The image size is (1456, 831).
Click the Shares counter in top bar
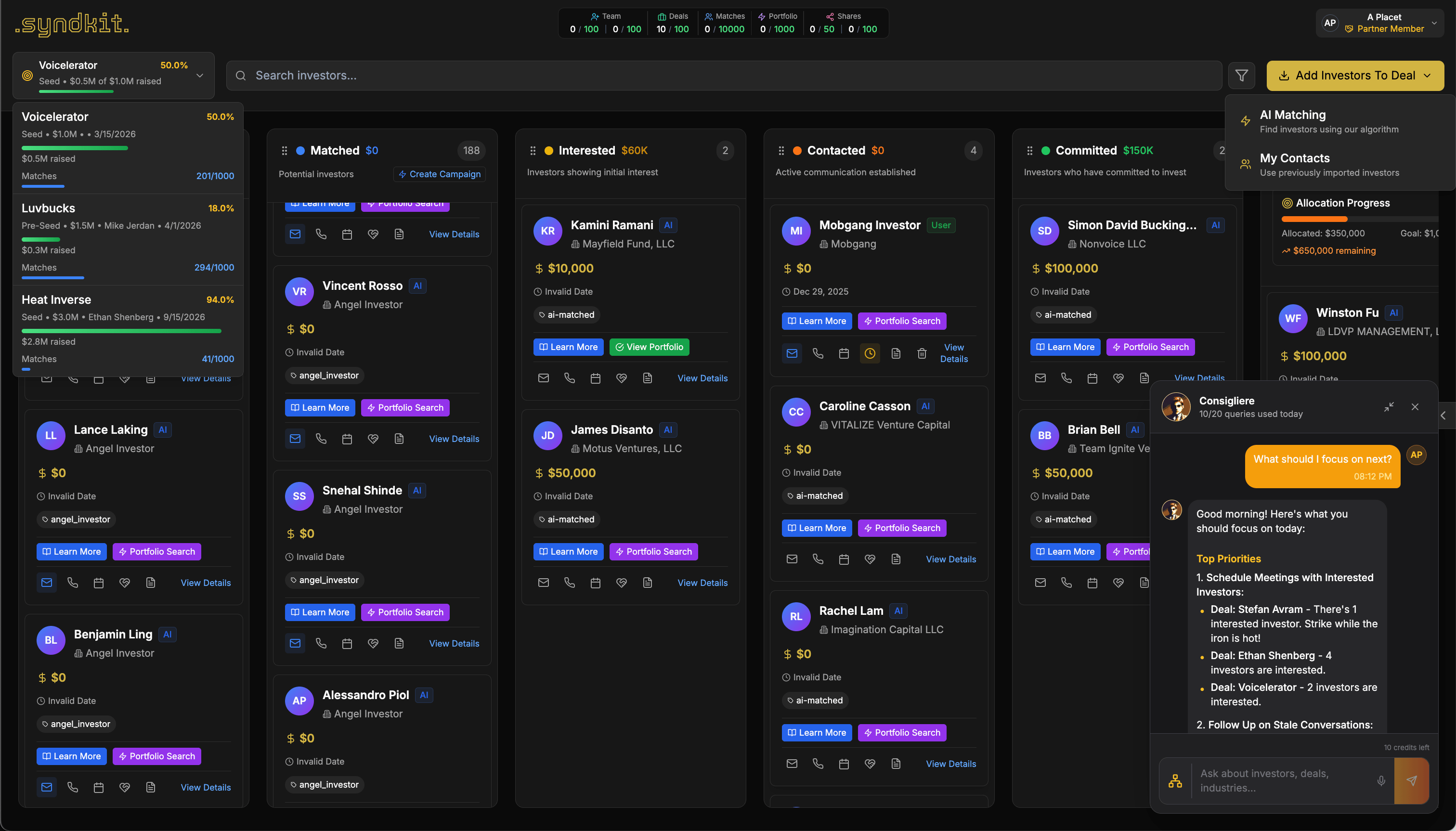point(843,23)
